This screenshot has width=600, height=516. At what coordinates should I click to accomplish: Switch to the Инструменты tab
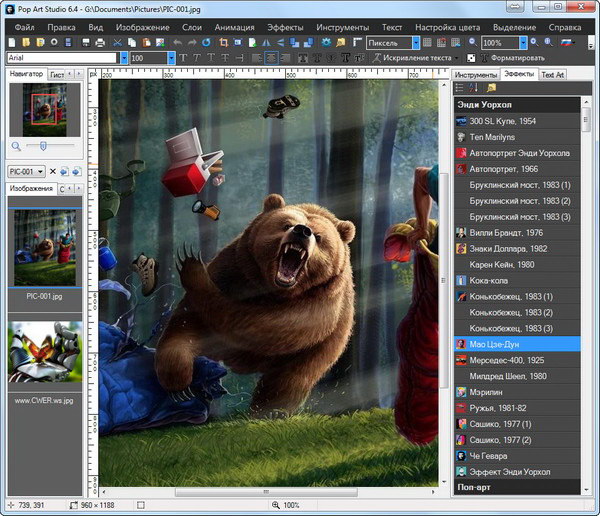click(x=475, y=74)
